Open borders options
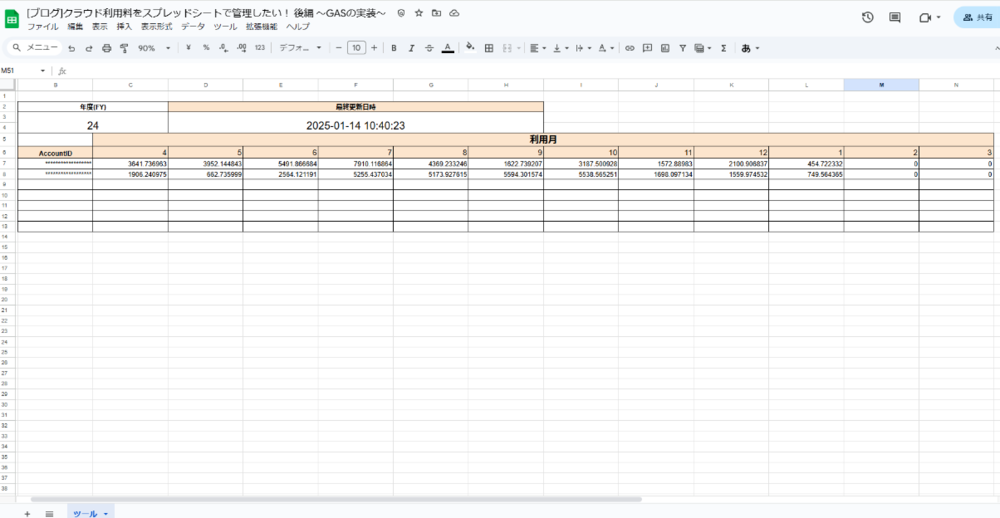The width and height of the screenshot is (1000, 518). (489, 48)
